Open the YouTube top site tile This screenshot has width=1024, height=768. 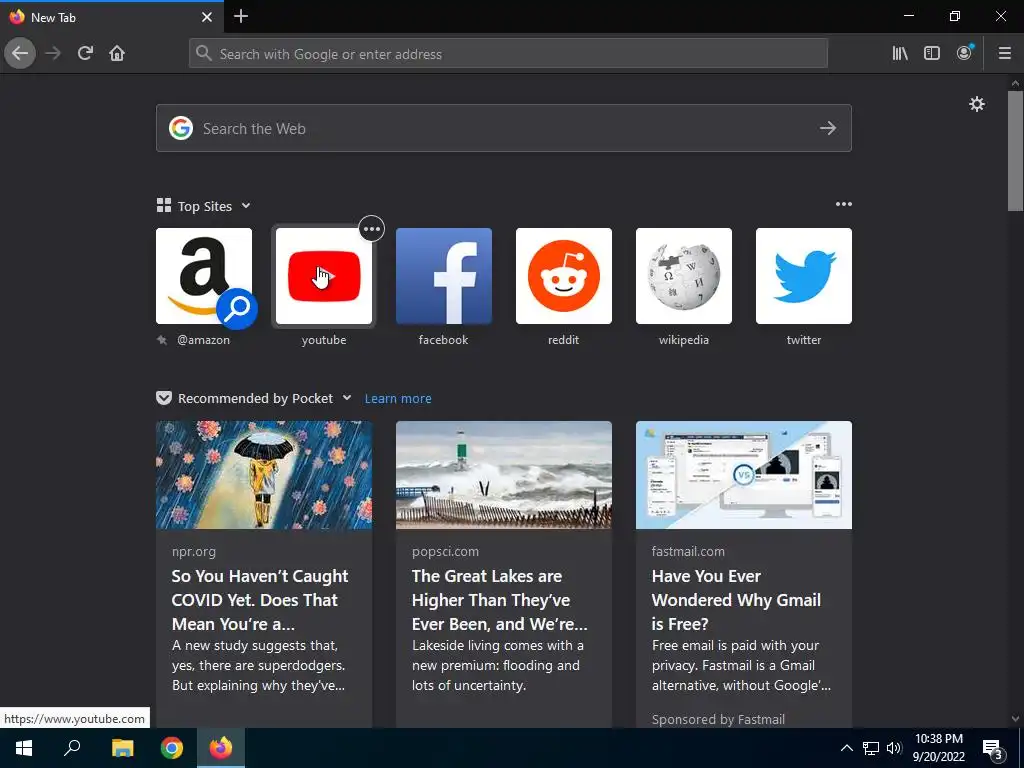(x=324, y=276)
